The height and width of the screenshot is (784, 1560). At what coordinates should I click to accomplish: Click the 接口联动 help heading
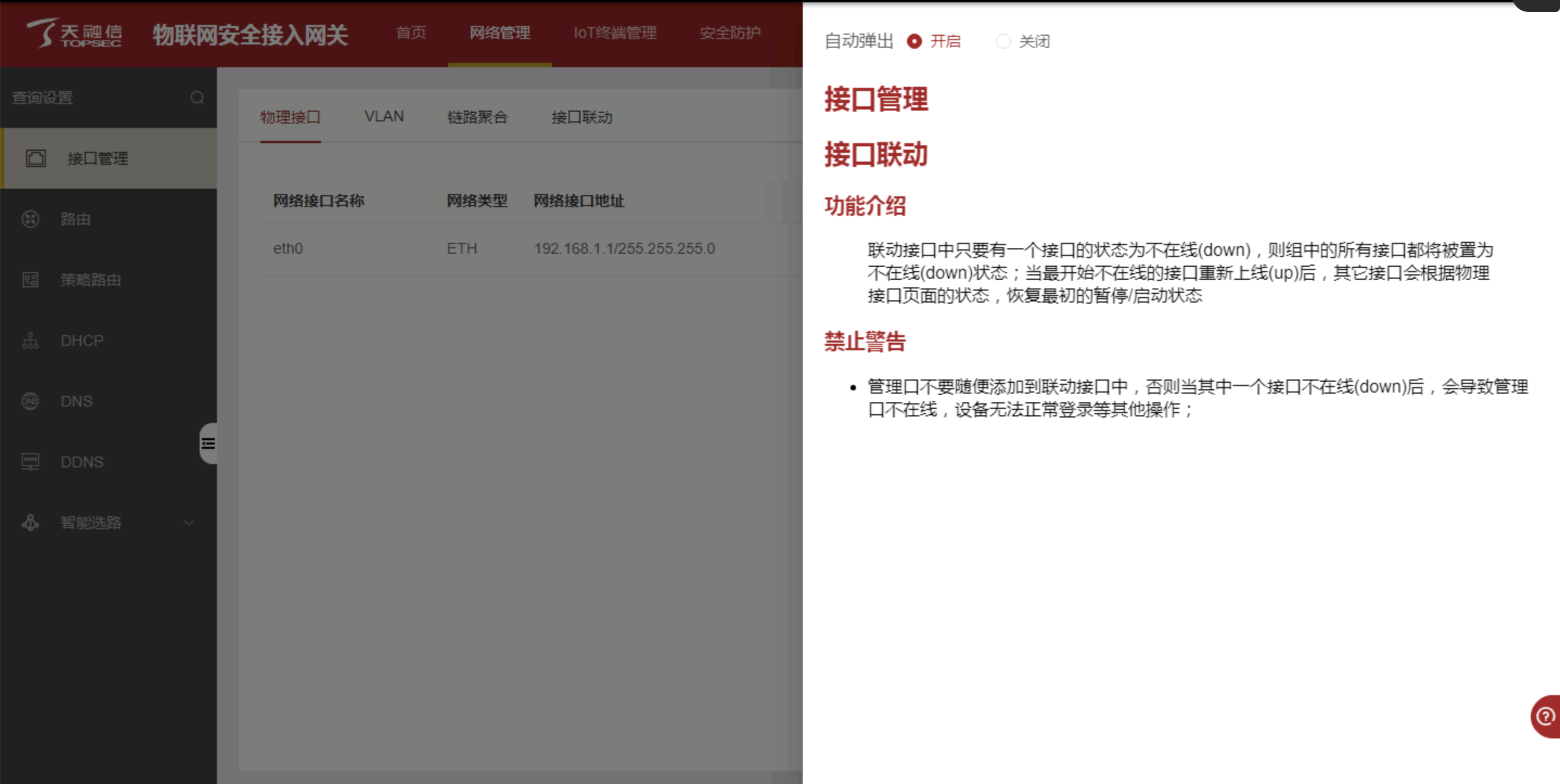pyautogui.click(x=875, y=154)
